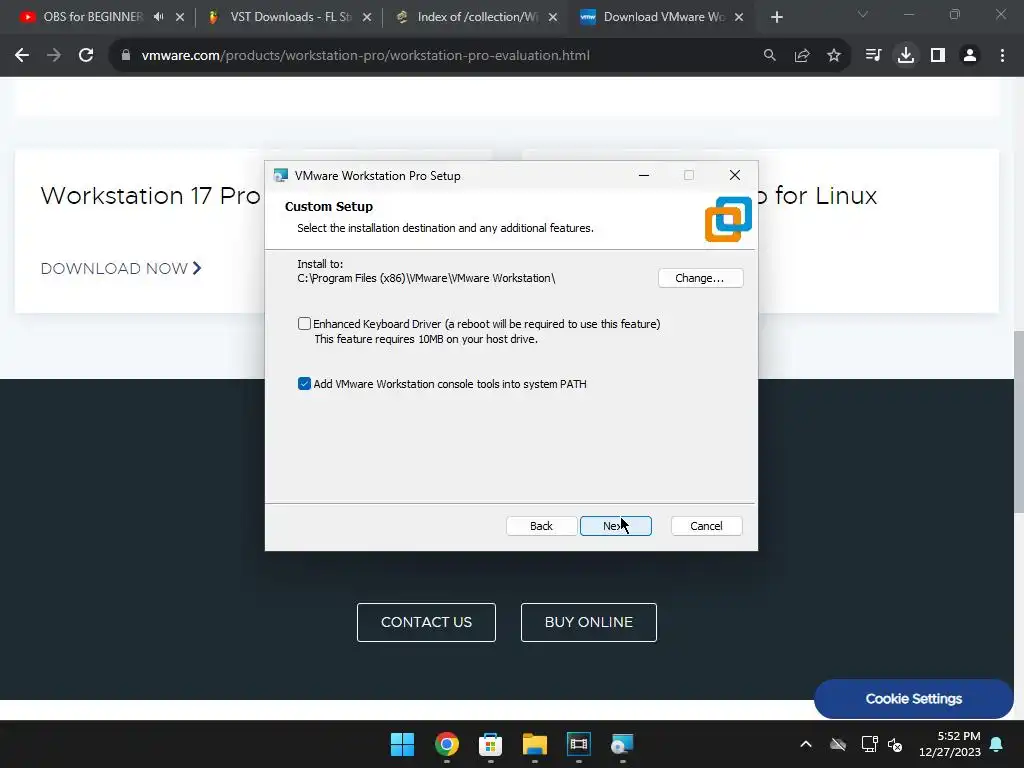Click Next in the VMware setup dialog
Viewport: 1024px width, 768px height.
point(615,526)
